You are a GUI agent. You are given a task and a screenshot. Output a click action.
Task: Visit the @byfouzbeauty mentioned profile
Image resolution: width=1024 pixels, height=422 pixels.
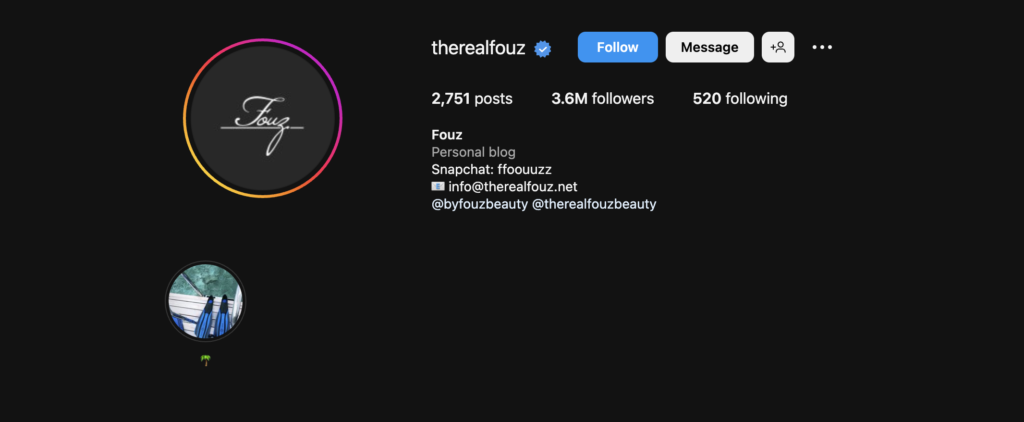[x=479, y=204]
